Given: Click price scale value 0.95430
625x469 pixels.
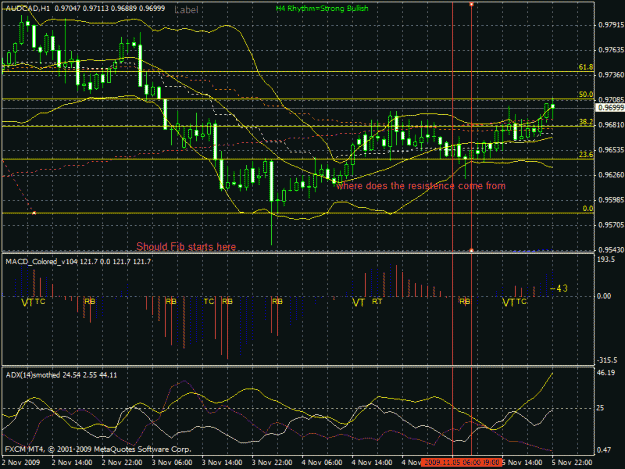Looking at the screenshot, I should pos(611,250).
